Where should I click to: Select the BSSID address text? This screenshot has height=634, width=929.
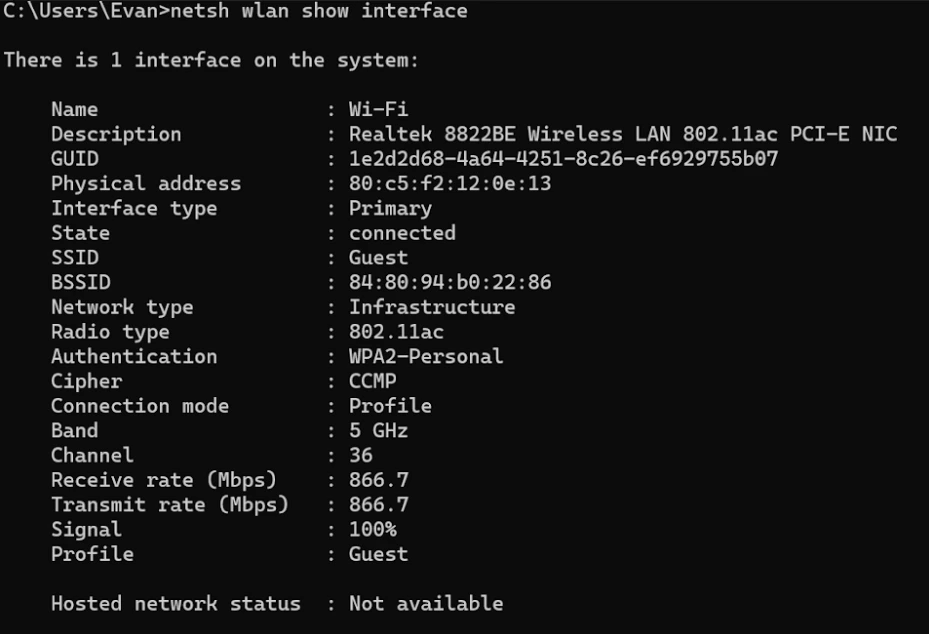pos(424,282)
